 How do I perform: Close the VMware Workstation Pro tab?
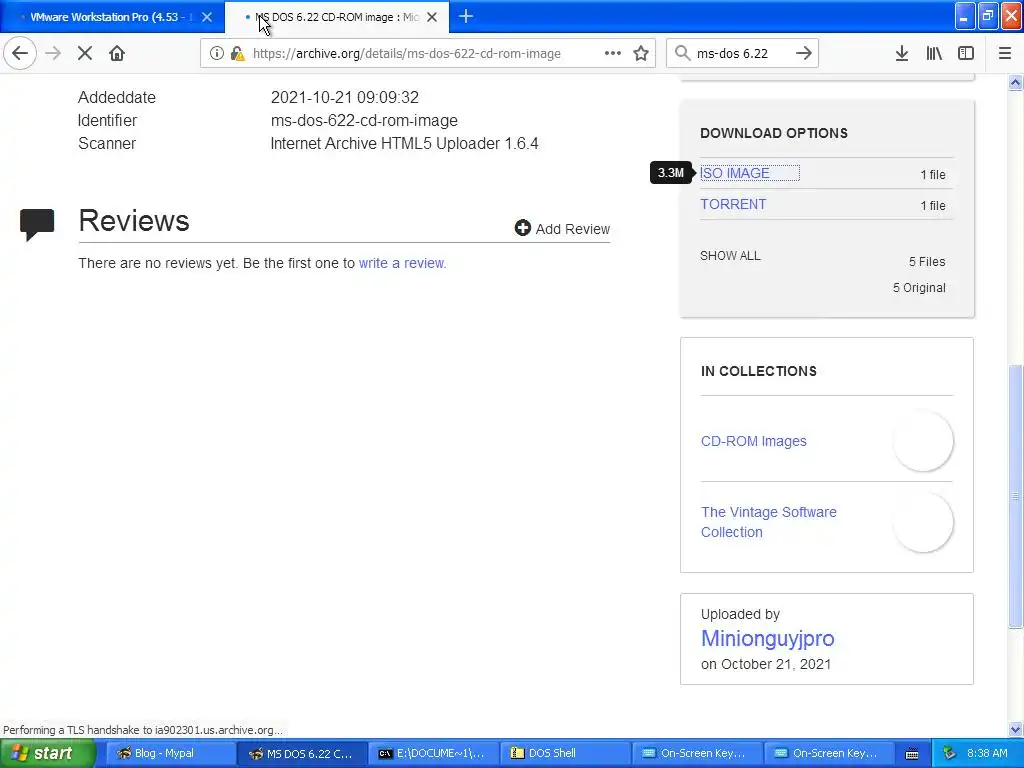[x=207, y=17]
